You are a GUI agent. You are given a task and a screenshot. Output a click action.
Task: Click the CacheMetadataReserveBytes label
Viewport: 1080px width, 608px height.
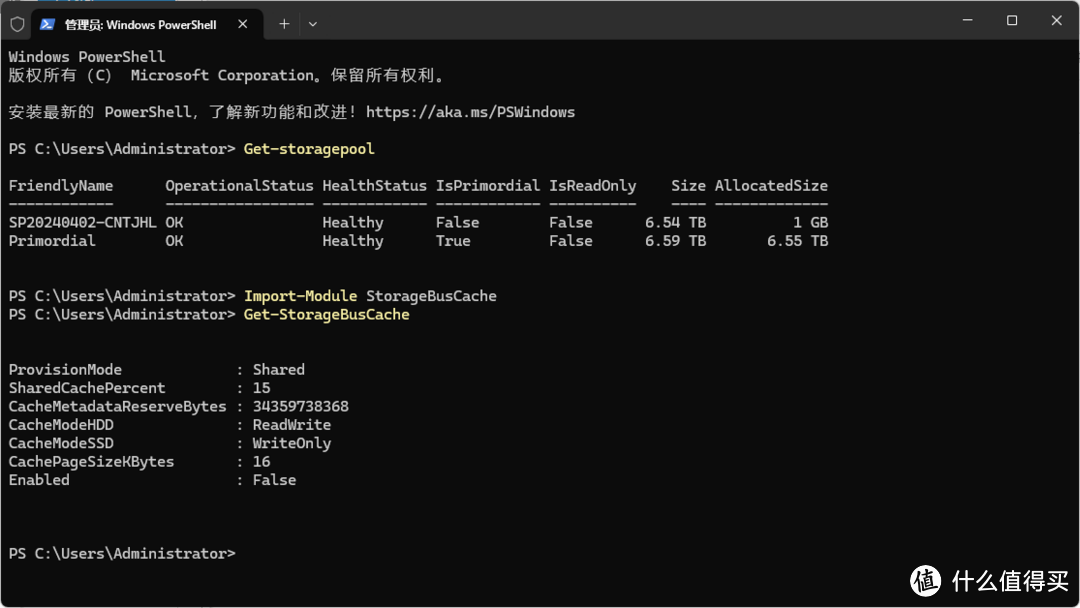(117, 407)
